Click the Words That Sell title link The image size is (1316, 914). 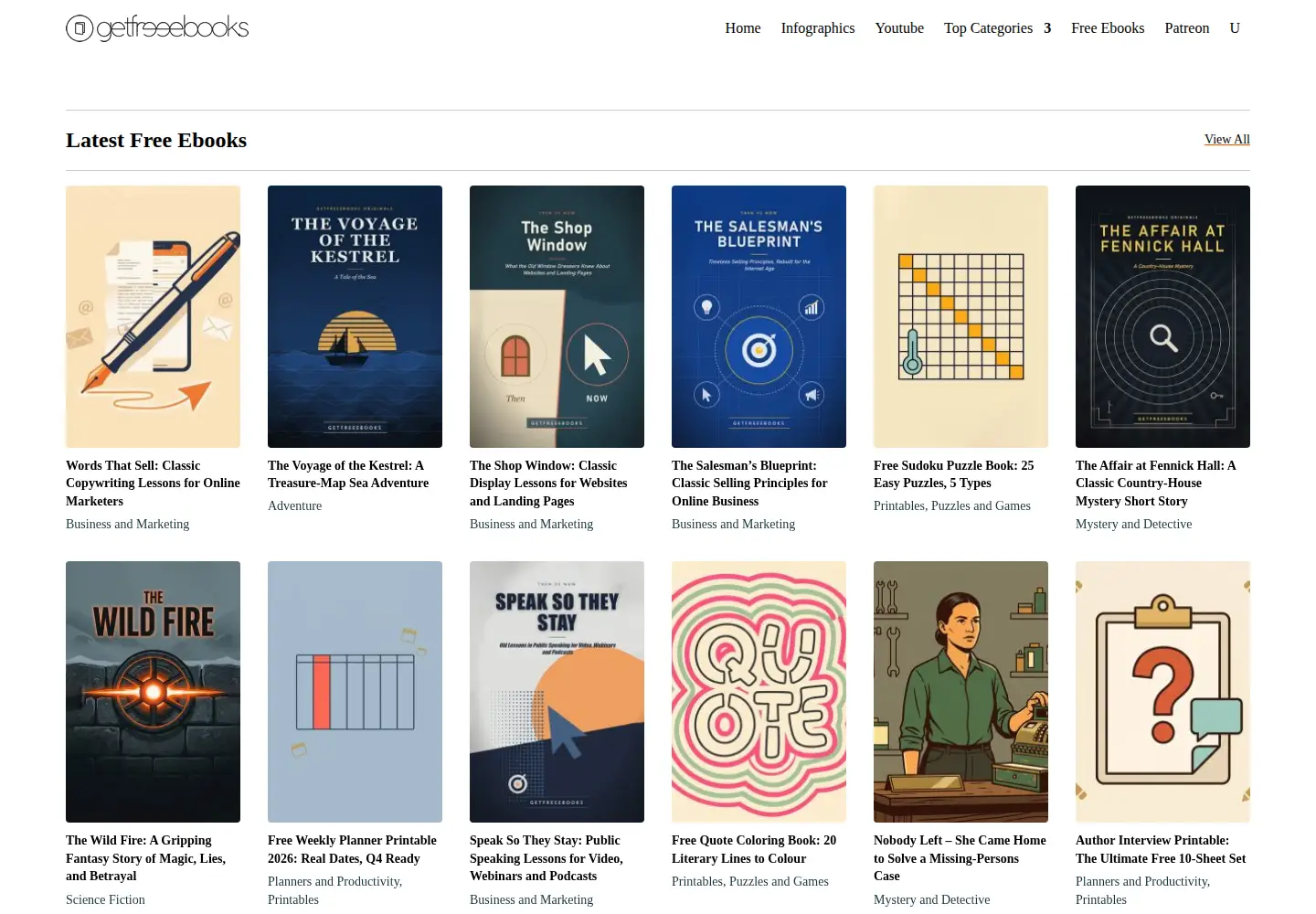153,484
